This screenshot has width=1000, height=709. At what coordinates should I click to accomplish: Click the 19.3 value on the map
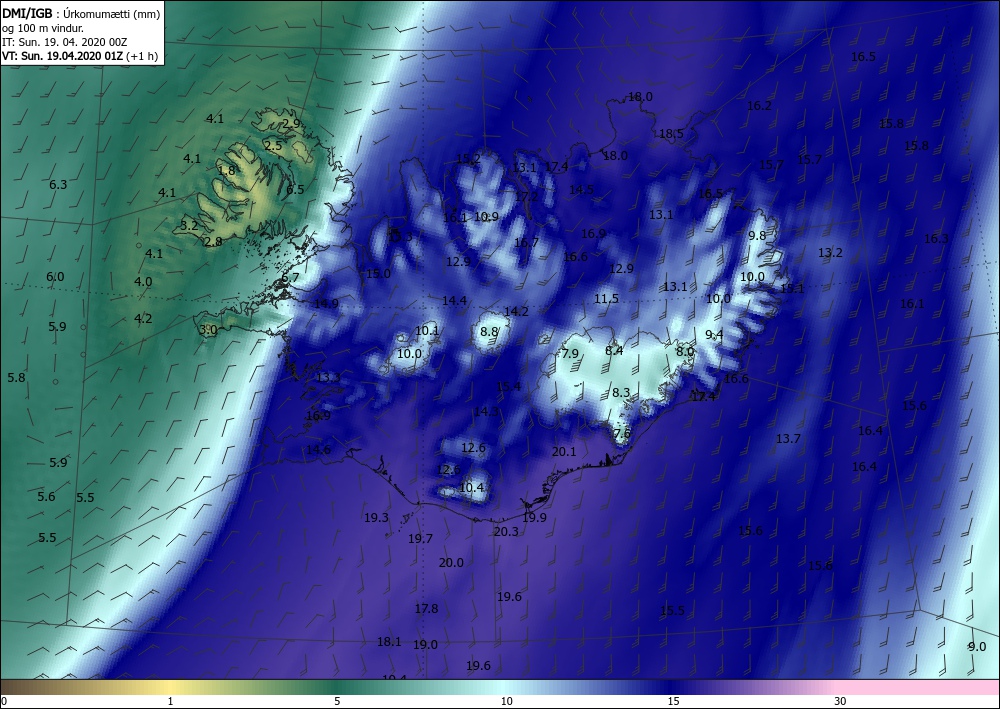tap(376, 518)
